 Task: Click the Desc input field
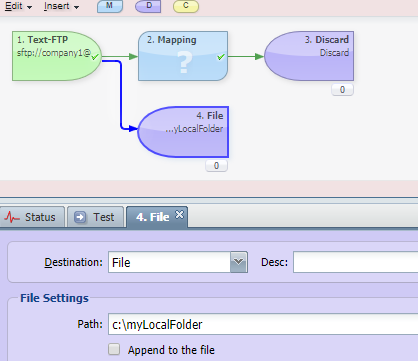tap(355, 262)
